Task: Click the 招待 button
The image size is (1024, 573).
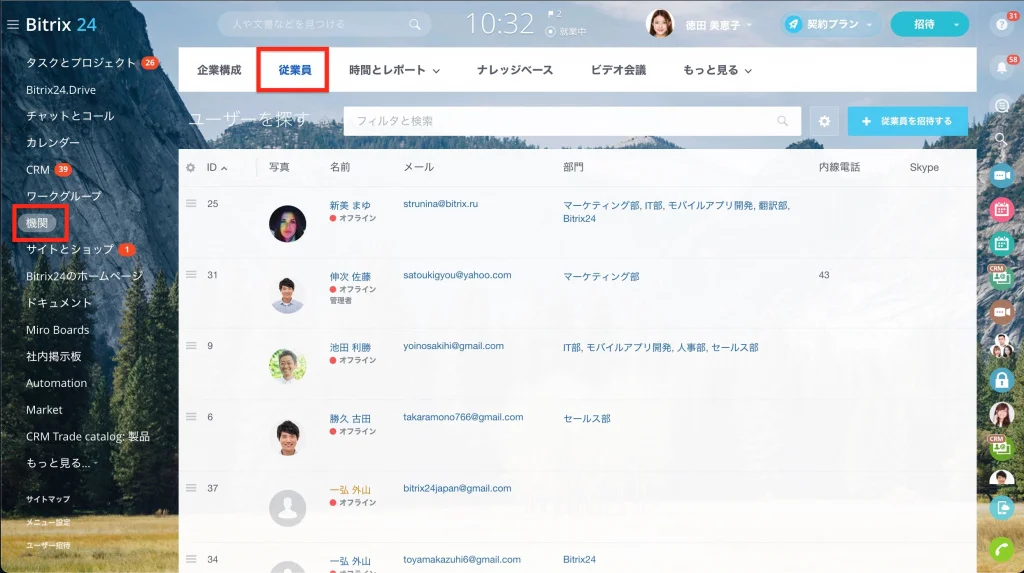Action: [x=923, y=25]
